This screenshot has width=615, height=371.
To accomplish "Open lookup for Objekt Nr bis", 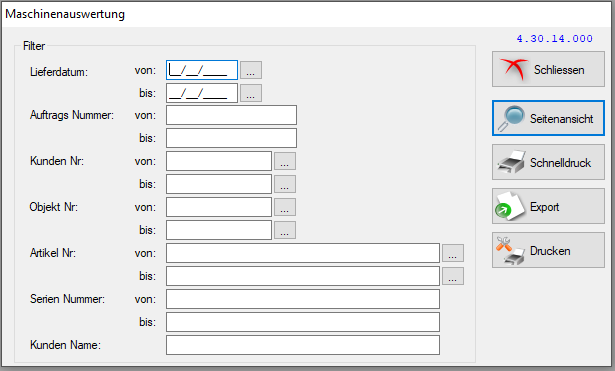I will click(x=285, y=230).
